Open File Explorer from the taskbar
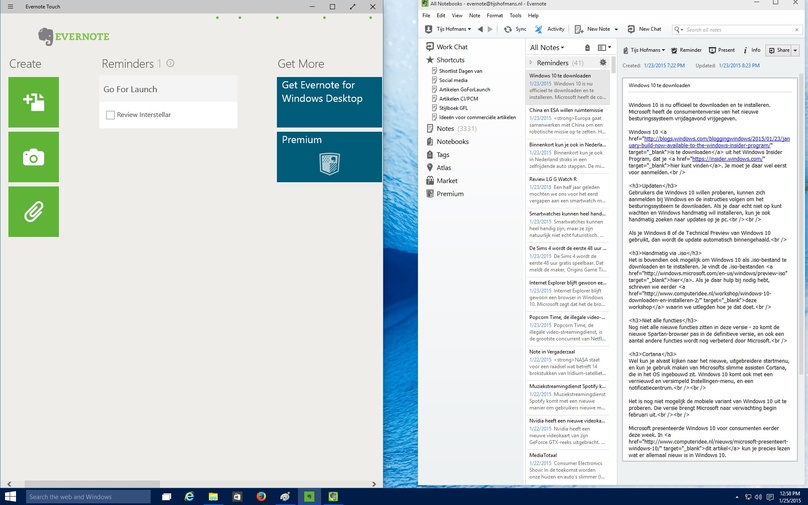Screen dimensions: 808x505 [x=213, y=497]
